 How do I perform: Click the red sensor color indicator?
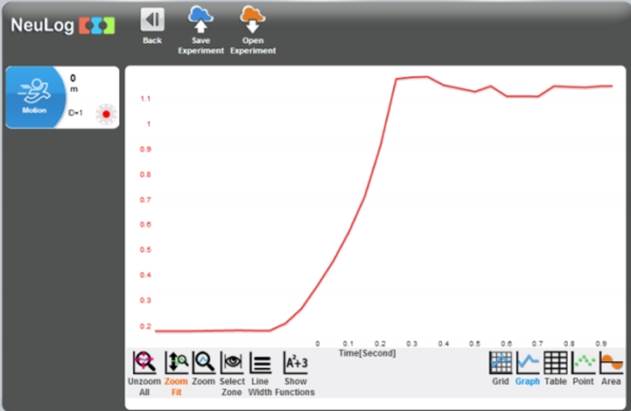[x=105, y=113]
